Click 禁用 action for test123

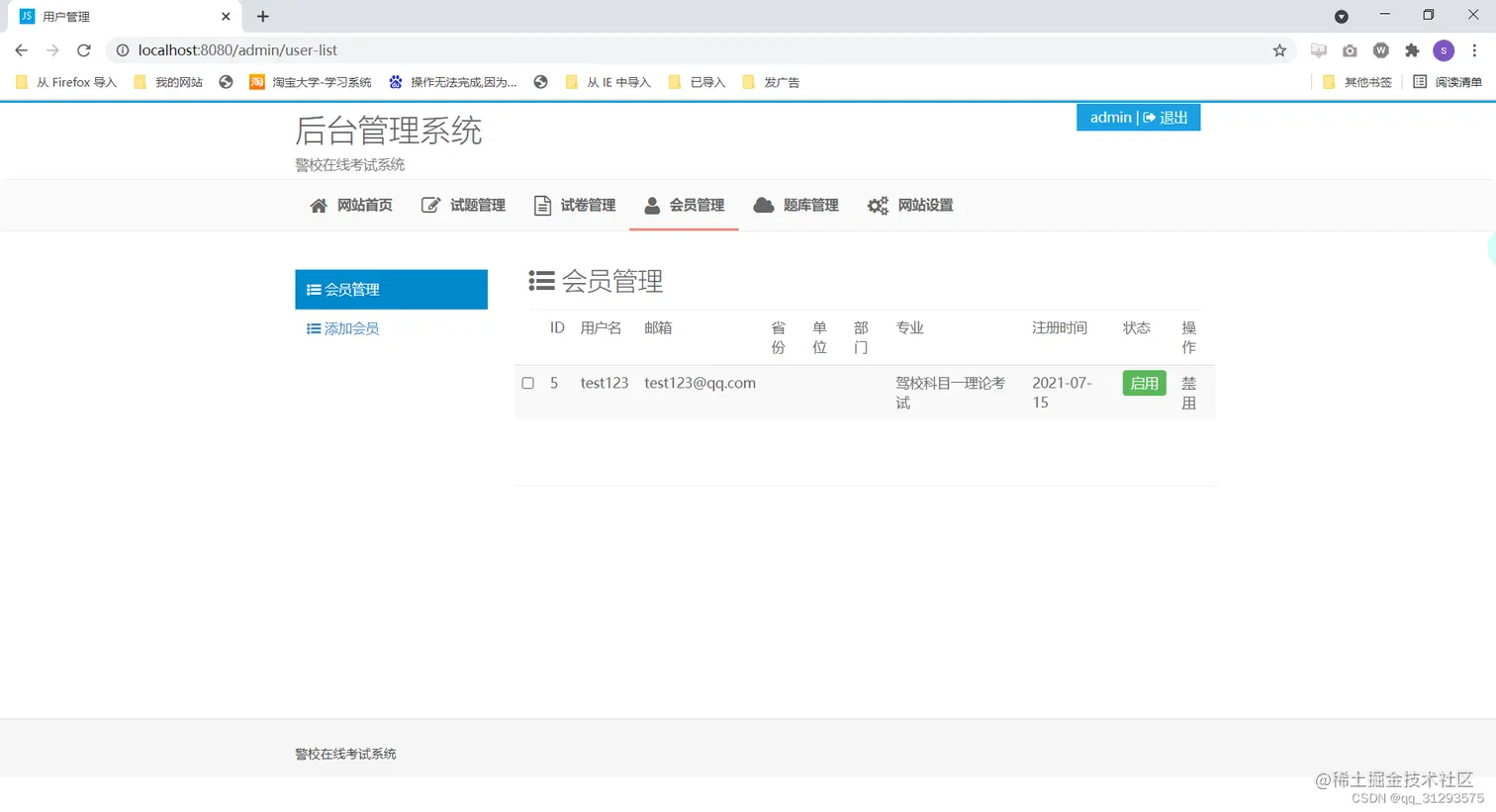(x=1188, y=393)
